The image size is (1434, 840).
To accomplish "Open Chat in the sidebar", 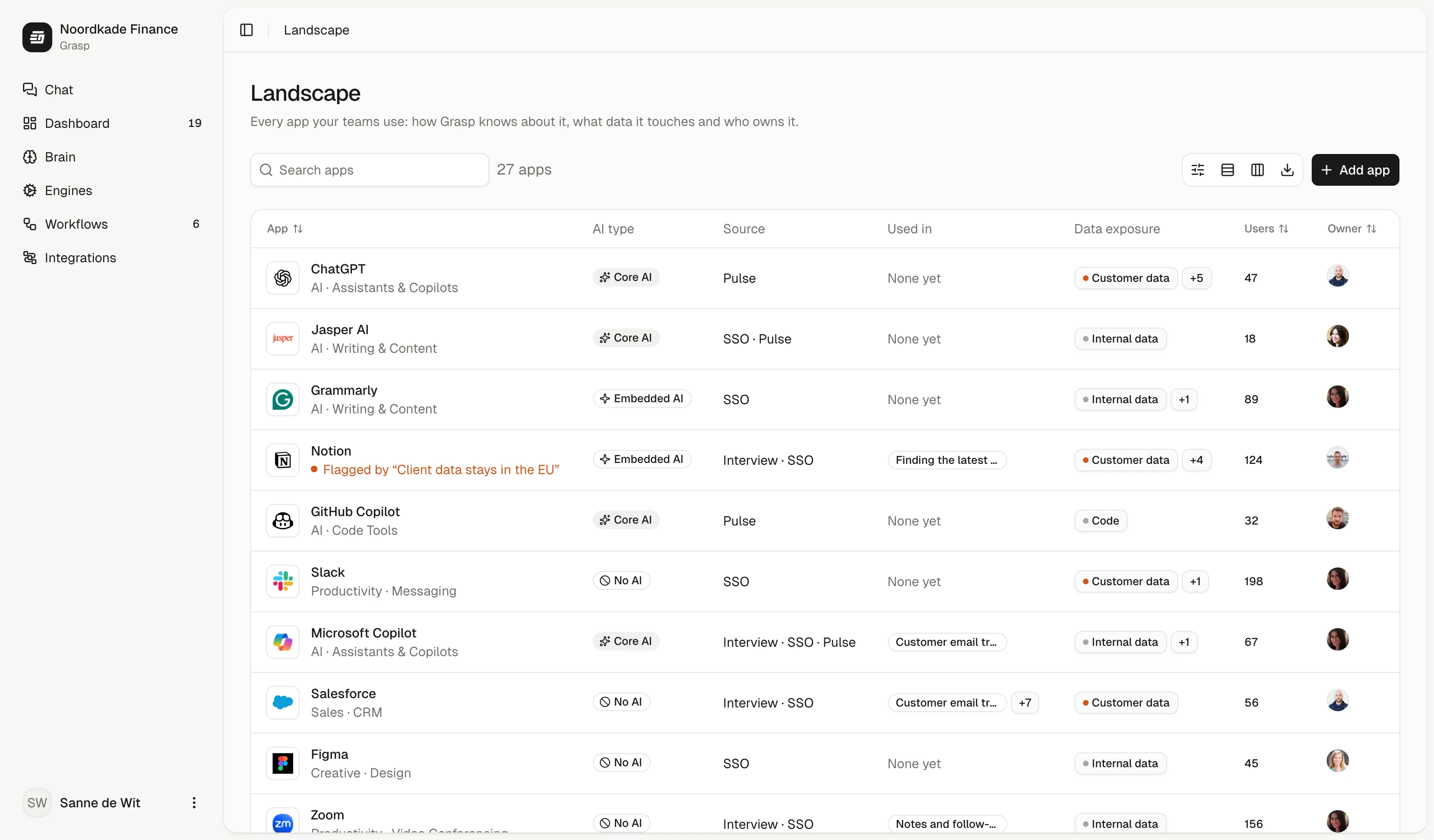I will (x=112, y=90).
